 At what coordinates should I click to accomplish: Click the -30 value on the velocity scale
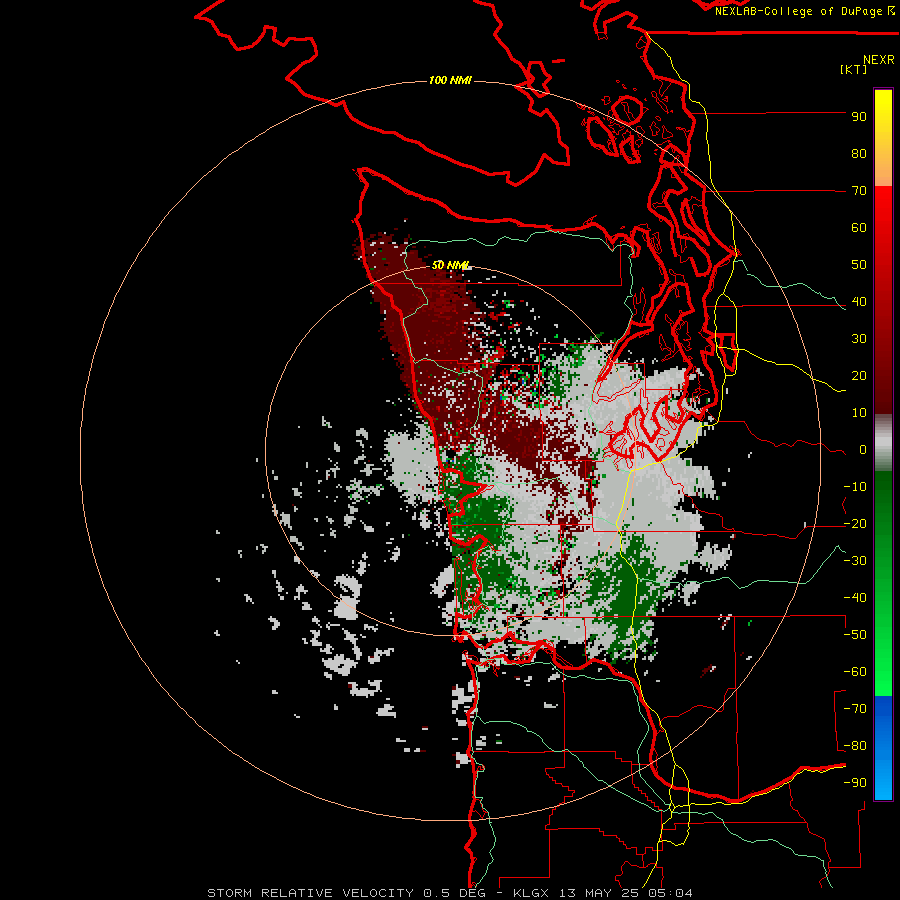click(x=855, y=561)
